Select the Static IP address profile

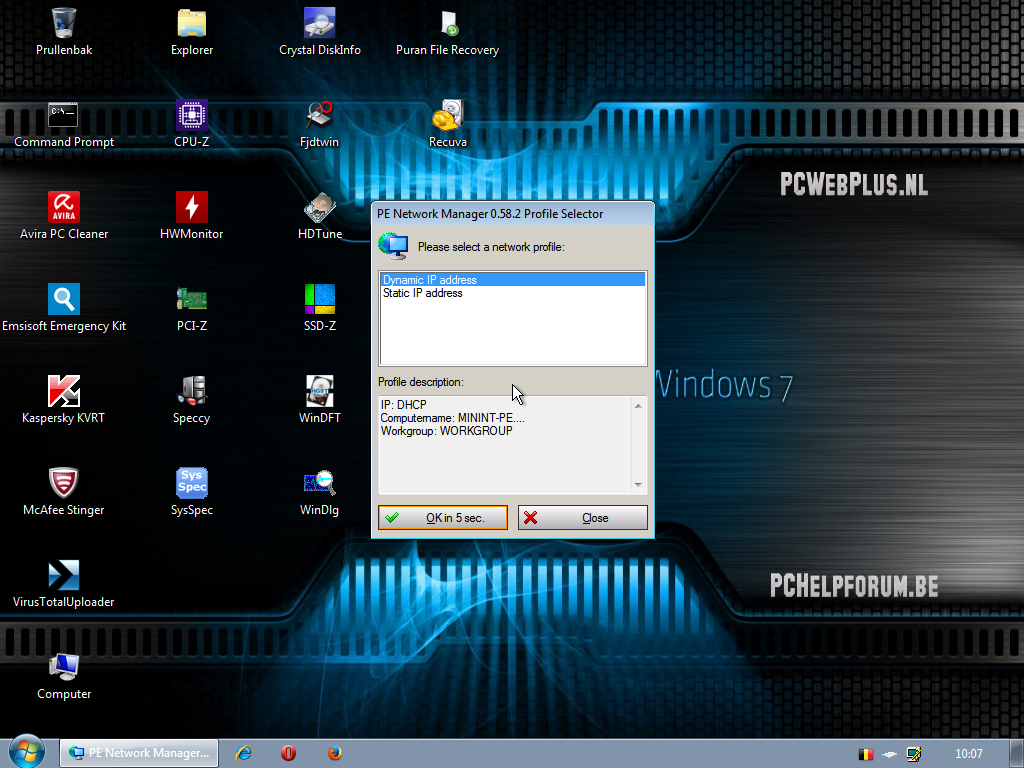pos(513,293)
